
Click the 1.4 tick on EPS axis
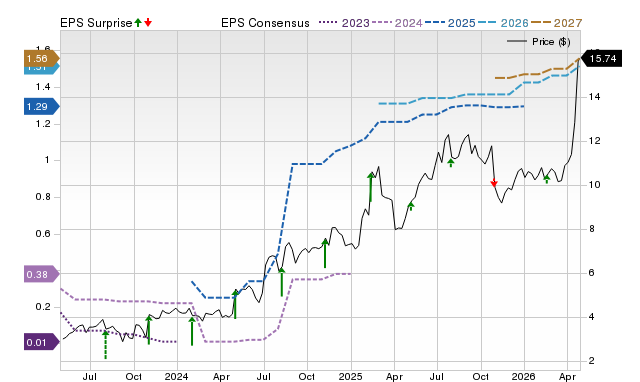(43, 87)
